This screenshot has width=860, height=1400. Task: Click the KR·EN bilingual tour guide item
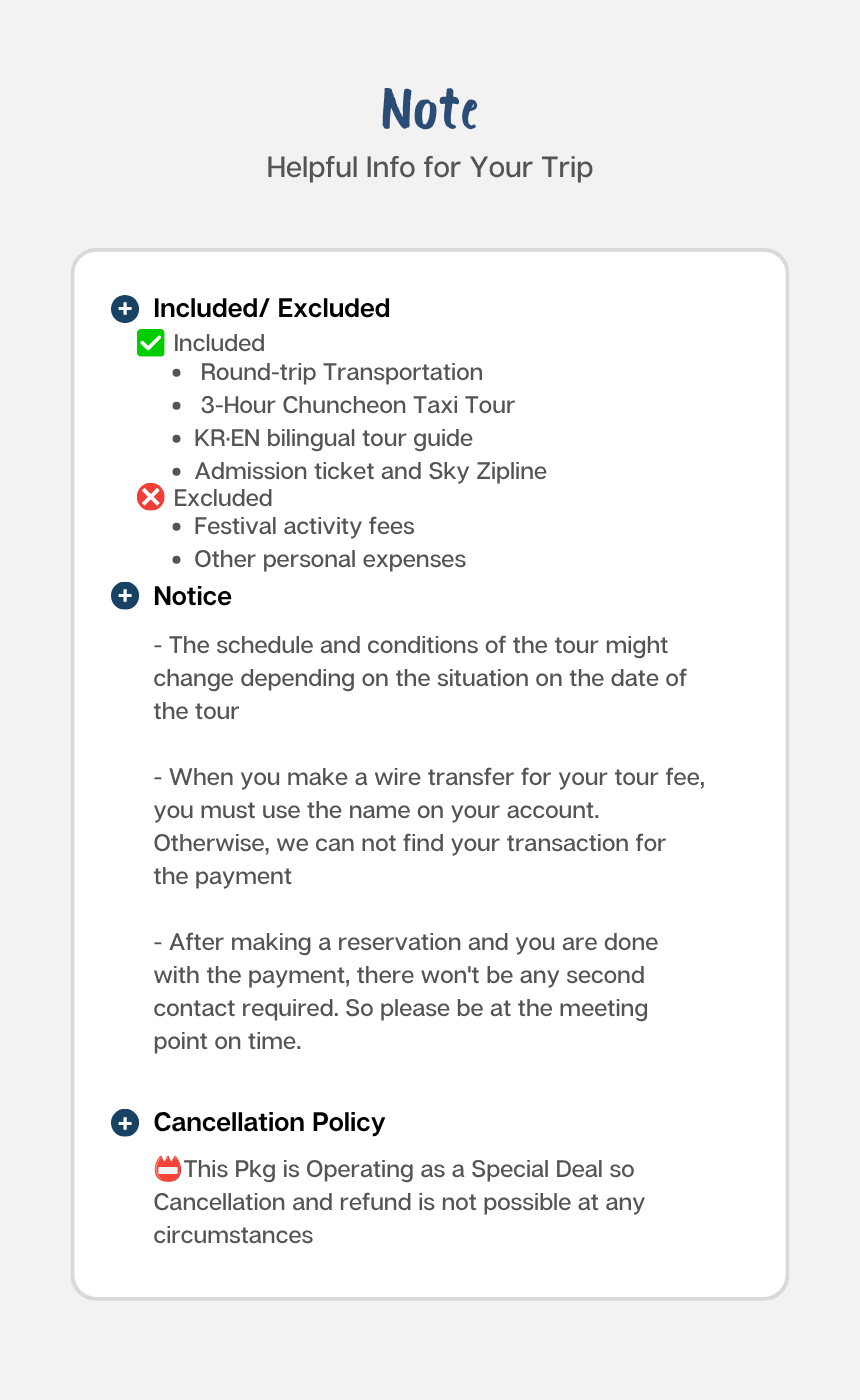[x=333, y=438]
